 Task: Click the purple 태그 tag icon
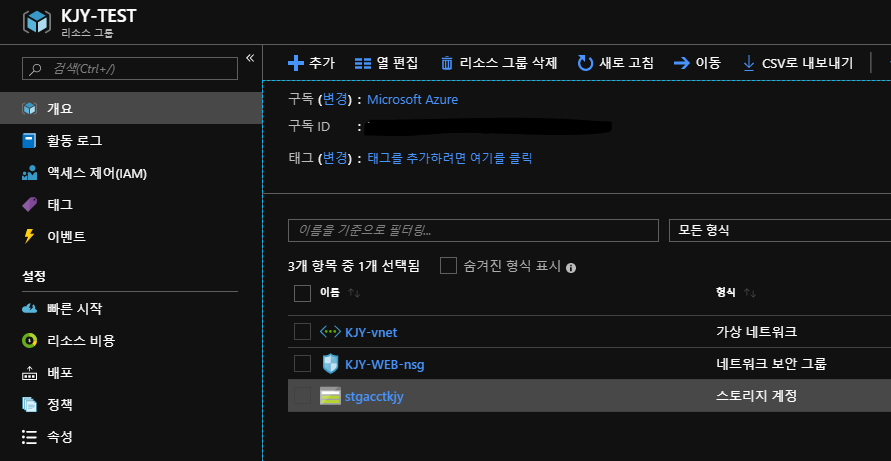29,205
